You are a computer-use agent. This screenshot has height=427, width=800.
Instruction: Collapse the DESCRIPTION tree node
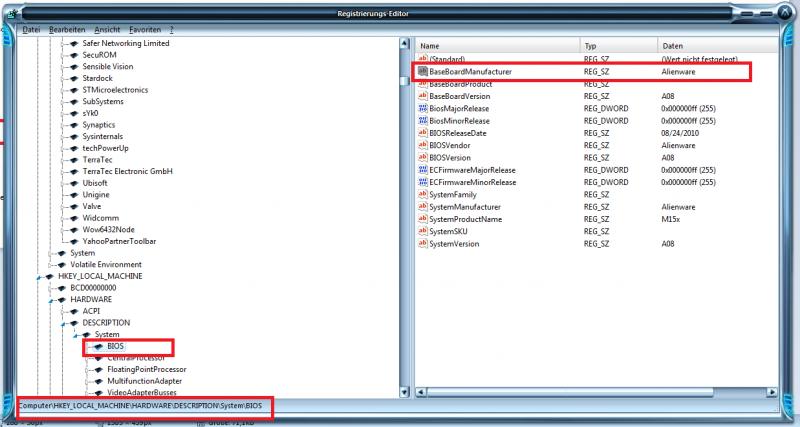point(63,323)
